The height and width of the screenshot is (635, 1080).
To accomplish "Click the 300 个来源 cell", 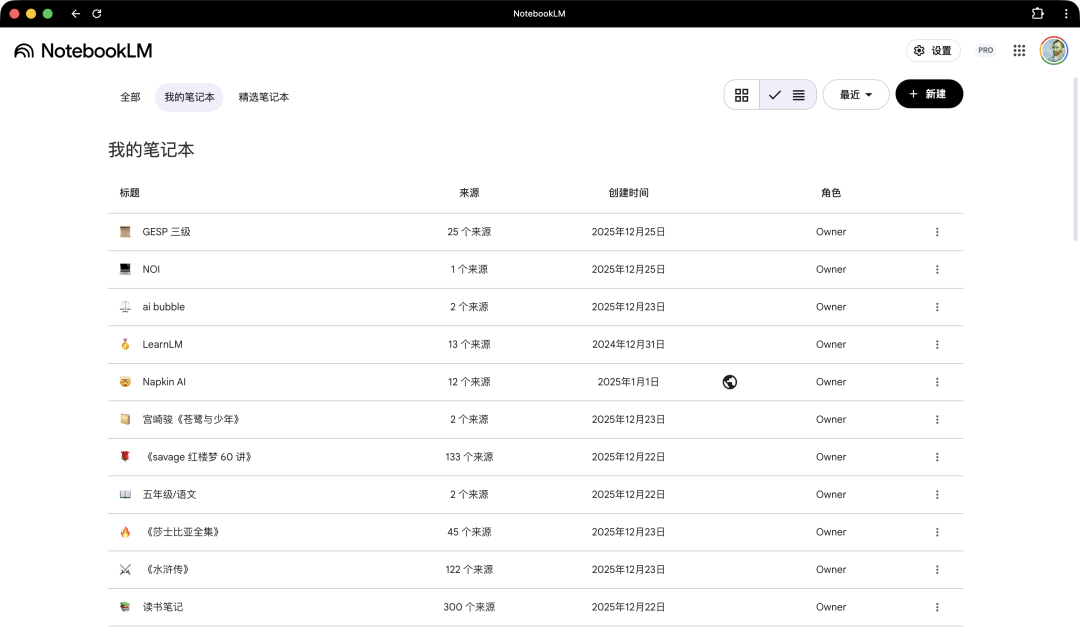I will (x=469, y=607).
